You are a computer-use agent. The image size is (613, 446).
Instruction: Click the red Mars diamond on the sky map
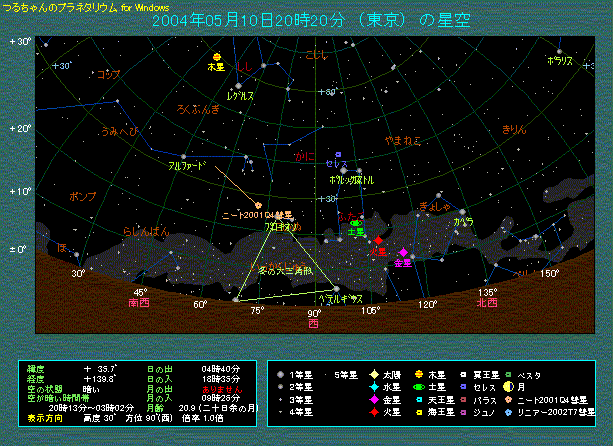tap(379, 242)
